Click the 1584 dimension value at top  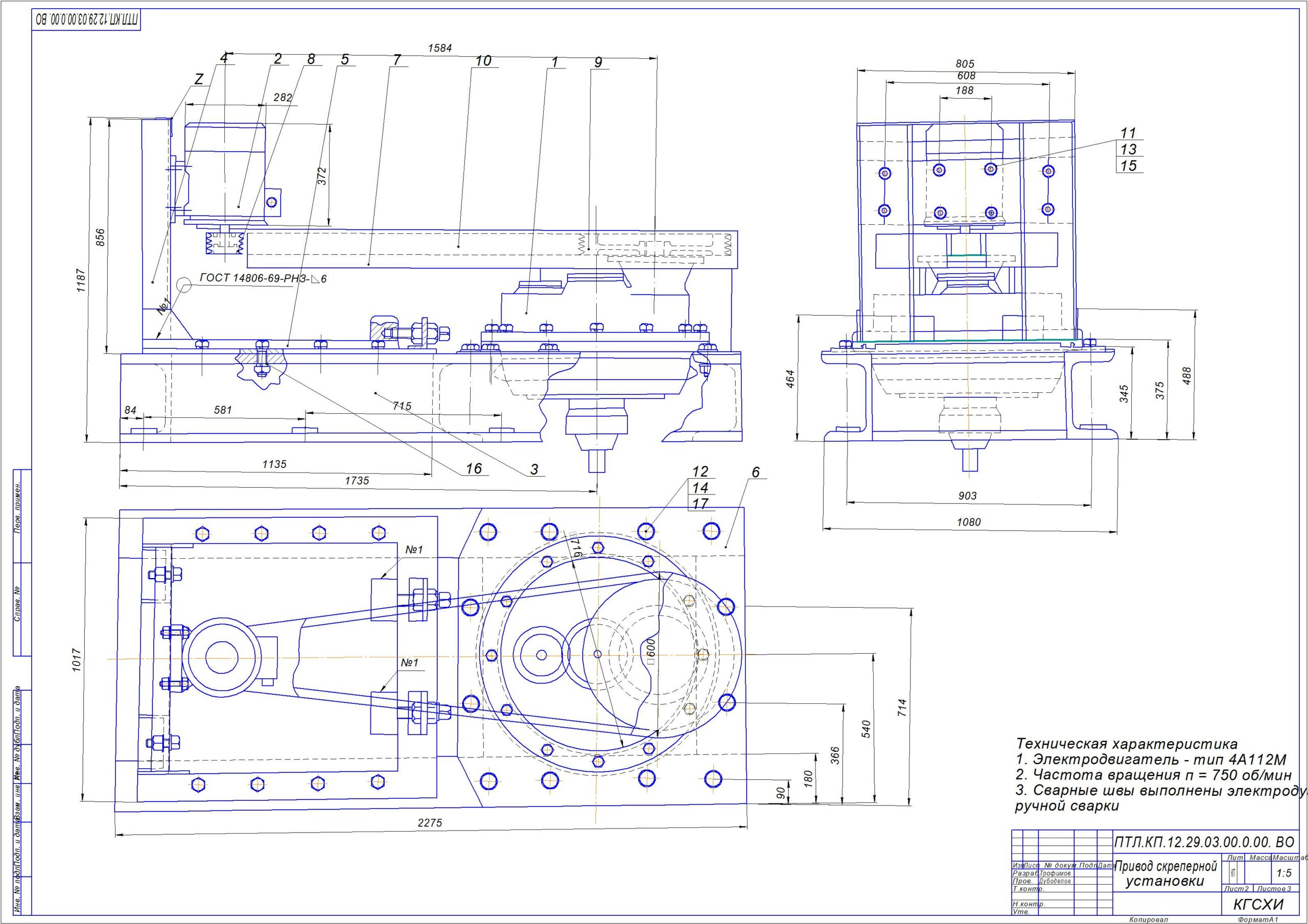coord(440,49)
